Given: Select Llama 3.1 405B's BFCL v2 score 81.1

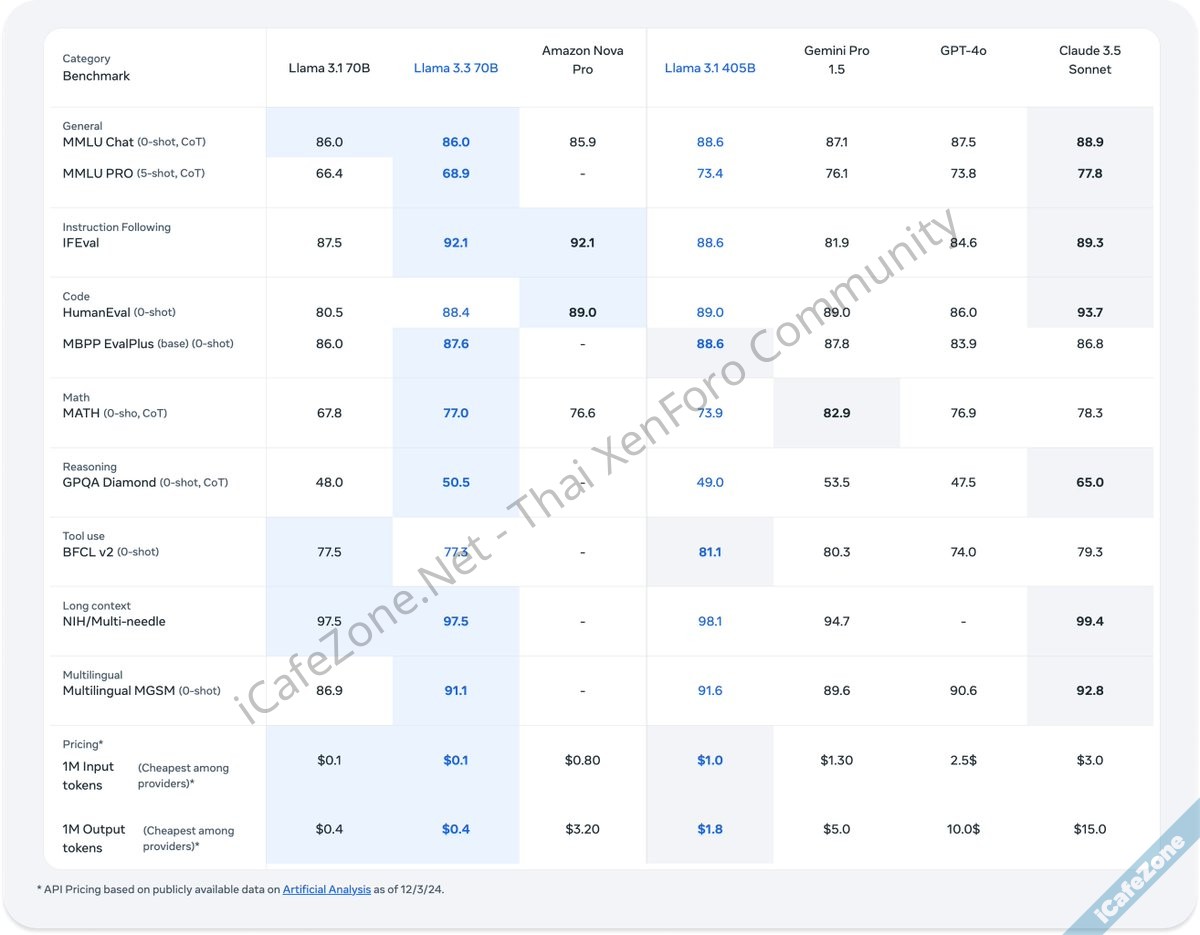Looking at the screenshot, I should (709, 552).
